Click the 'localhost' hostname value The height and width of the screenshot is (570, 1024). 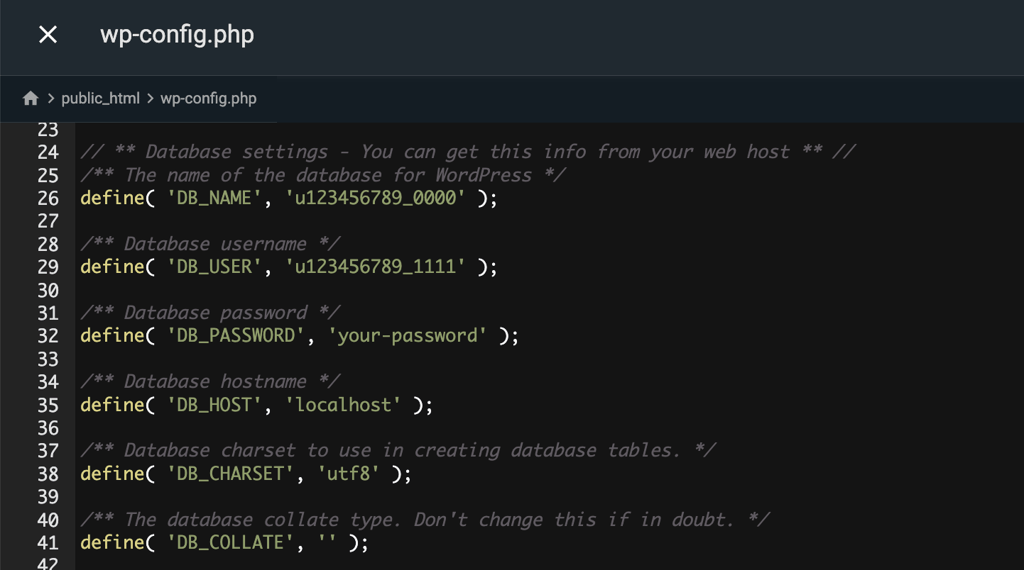click(x=343, y=405)
